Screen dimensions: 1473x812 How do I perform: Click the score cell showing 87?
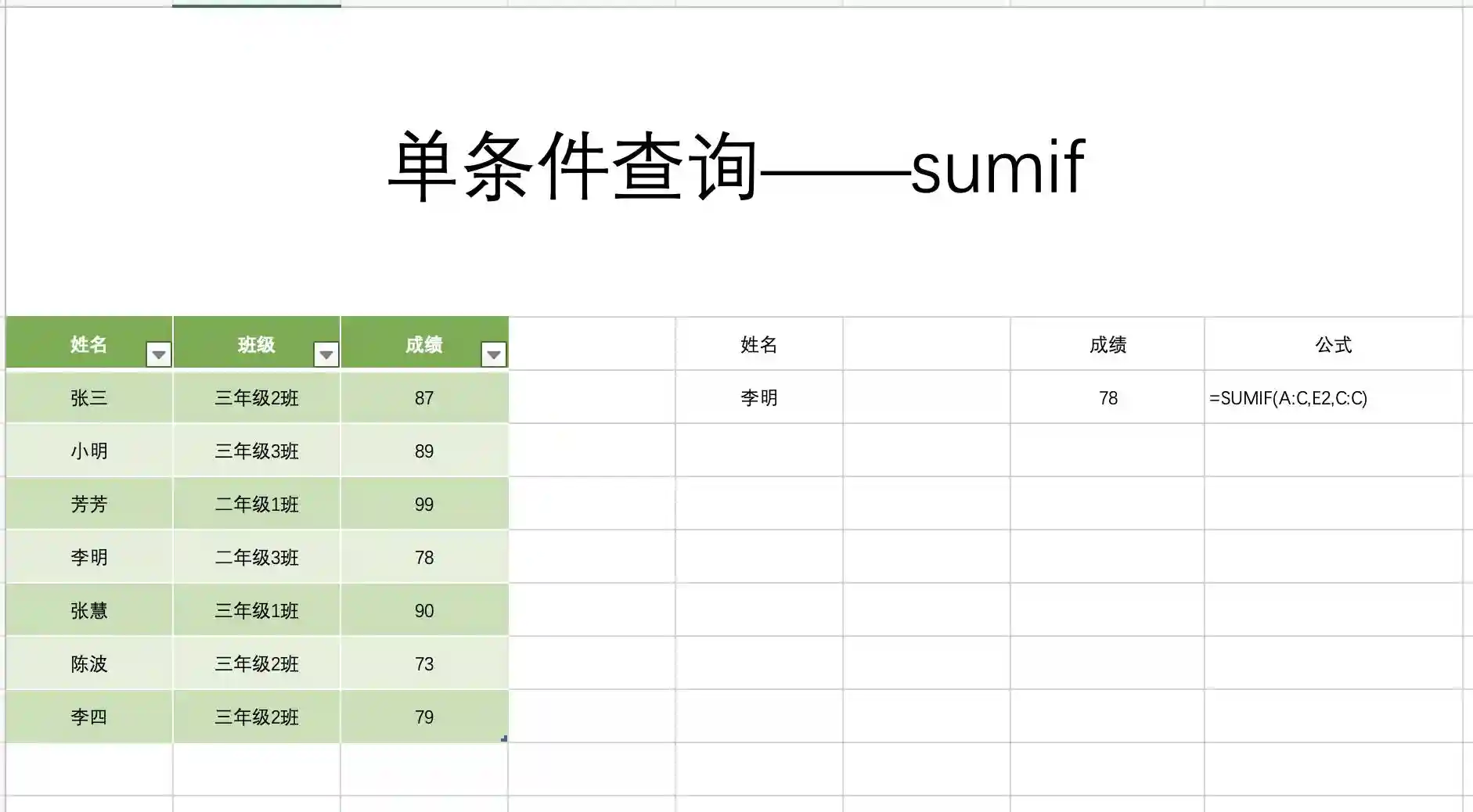424,398
